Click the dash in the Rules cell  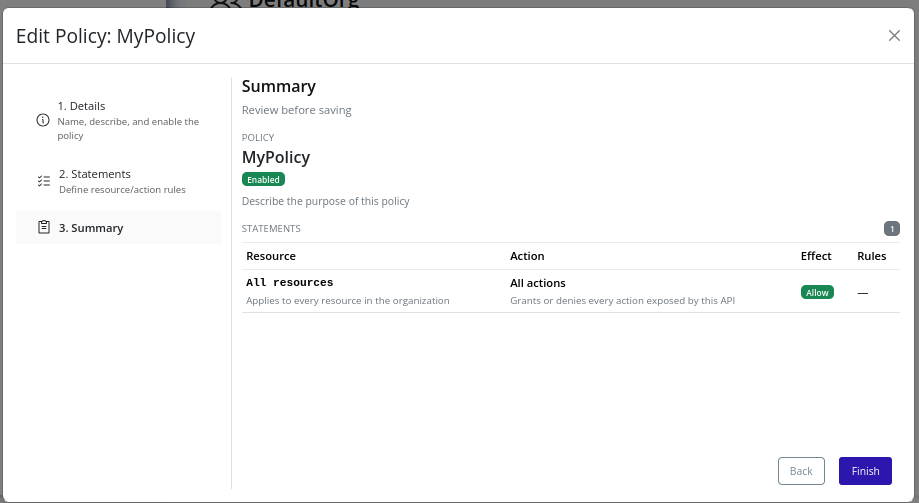863,293
